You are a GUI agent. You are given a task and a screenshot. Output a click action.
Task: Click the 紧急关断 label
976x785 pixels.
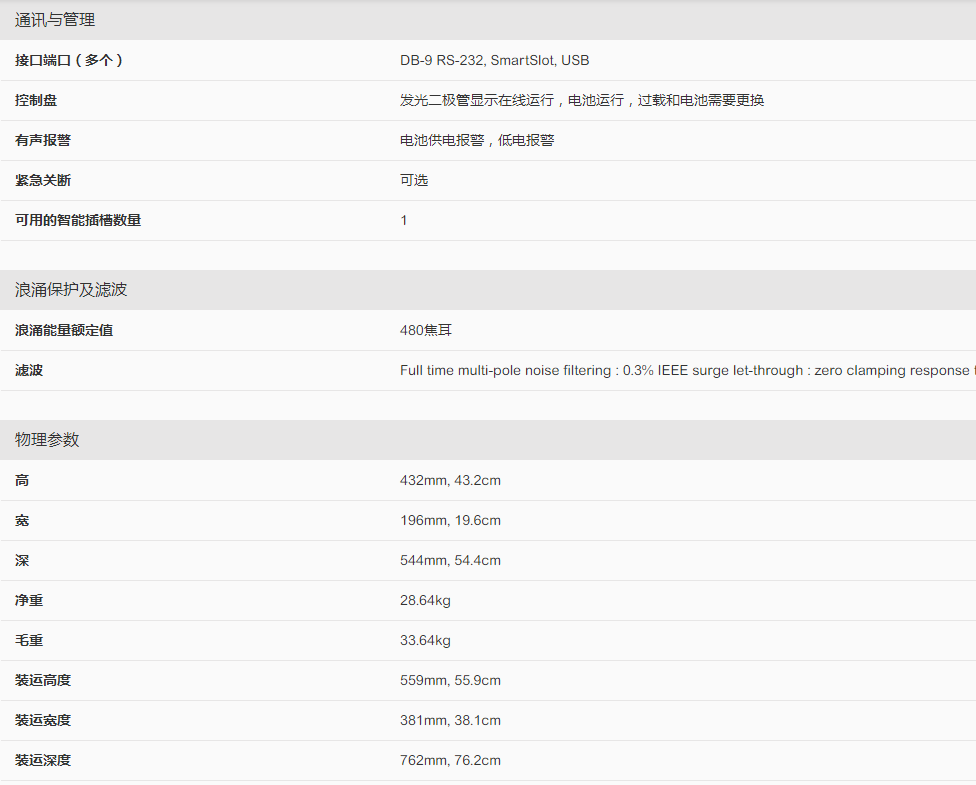pyautogui.click(x=43, y=180)
